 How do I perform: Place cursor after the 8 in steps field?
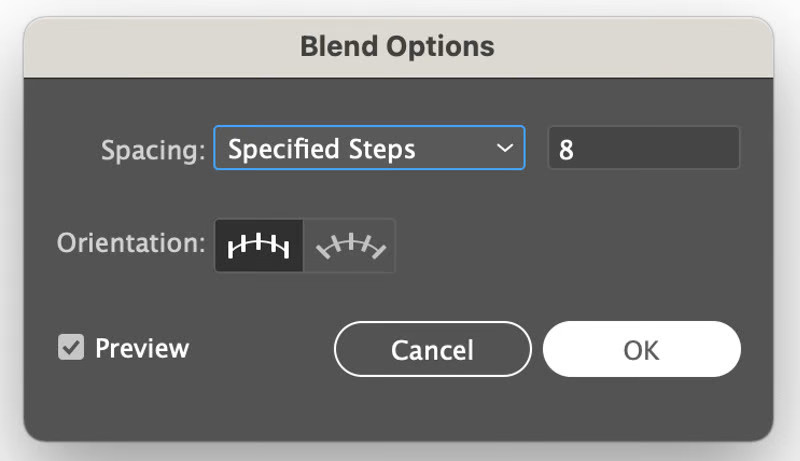[576, 149]
